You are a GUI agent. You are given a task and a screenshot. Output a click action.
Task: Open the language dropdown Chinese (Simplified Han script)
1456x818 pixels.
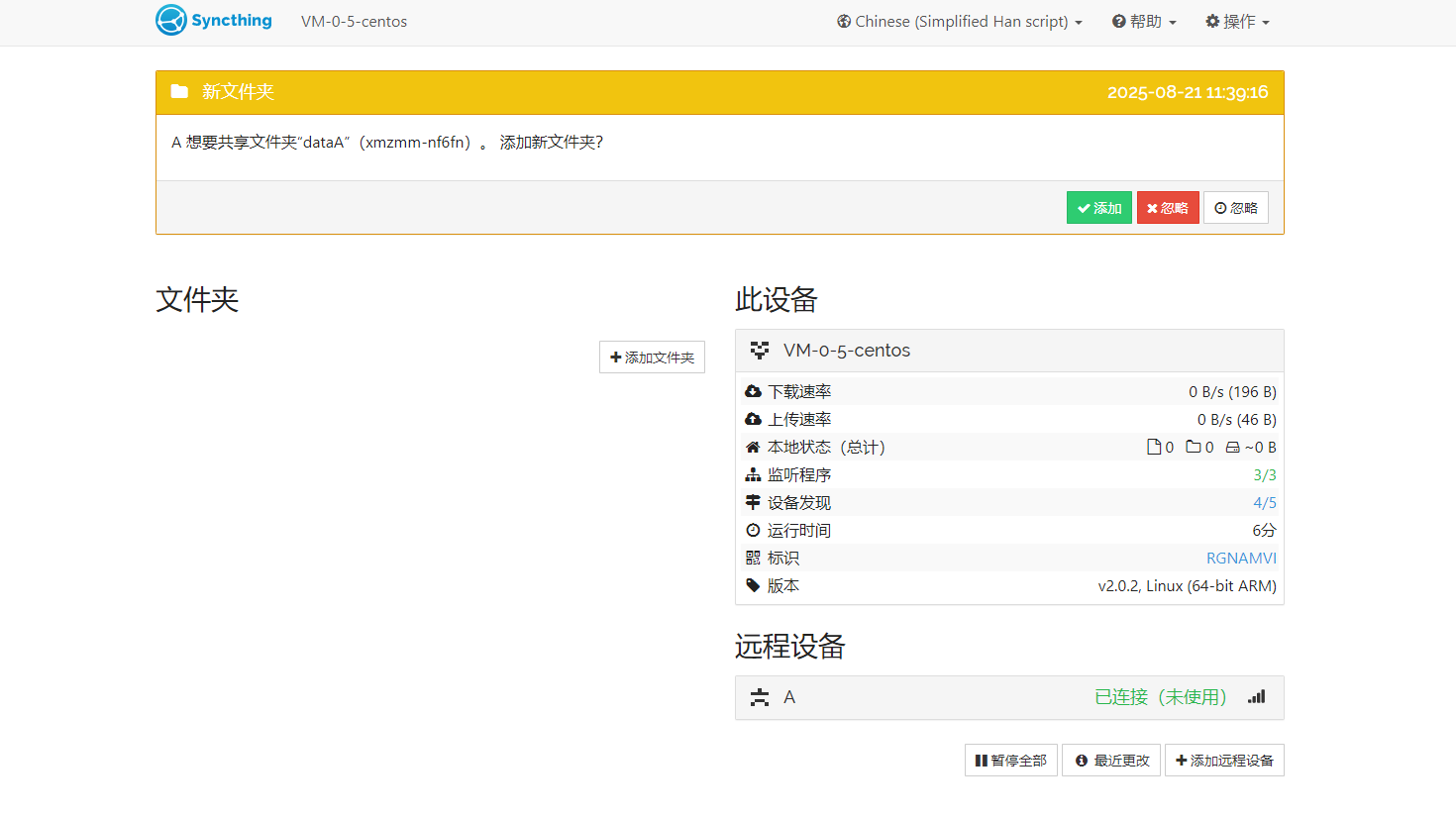pos(960,21)
